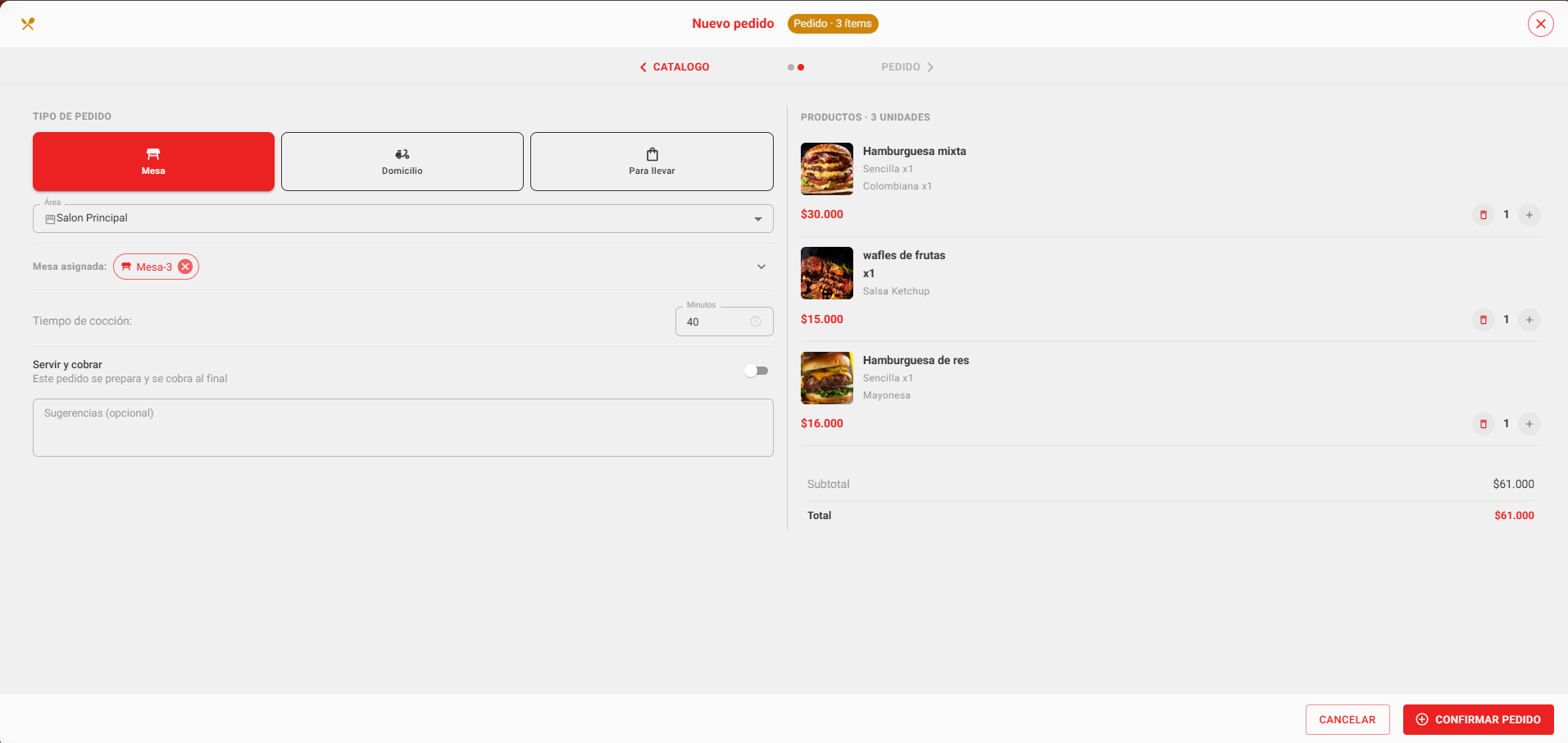Viewport: 1568px width, 743px height.
Task: Click the Pedido · 3 ítems badge
Action: pos(833,24)
